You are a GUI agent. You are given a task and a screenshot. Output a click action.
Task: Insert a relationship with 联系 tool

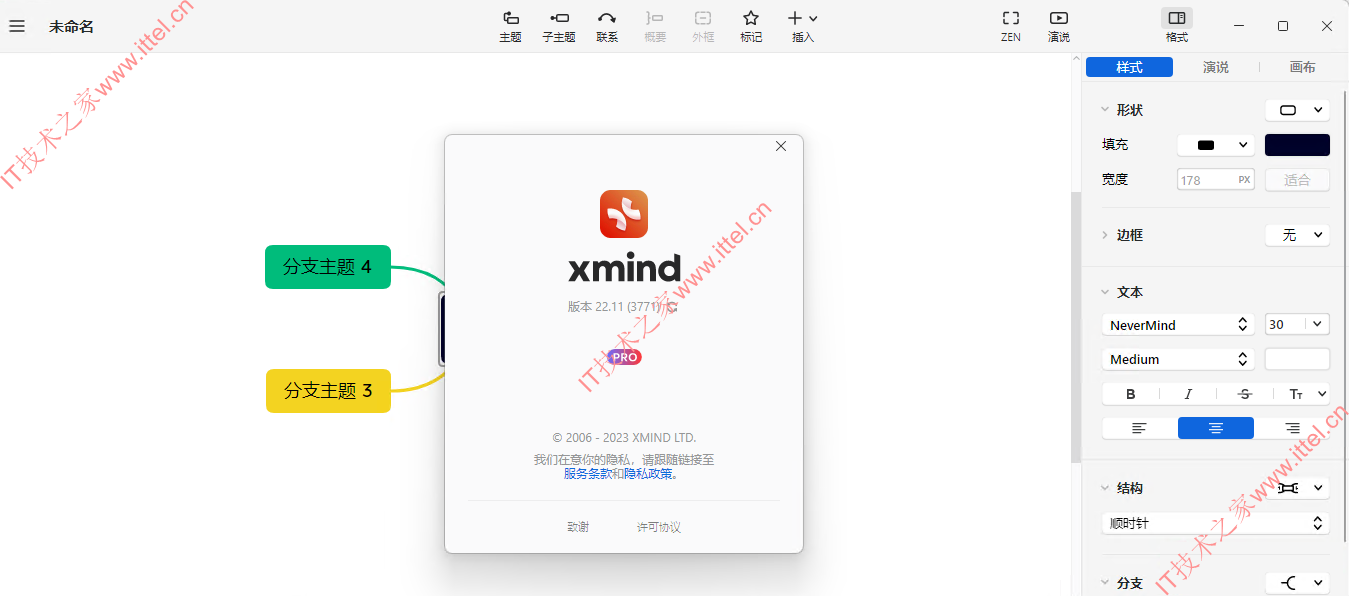point(607,26)
